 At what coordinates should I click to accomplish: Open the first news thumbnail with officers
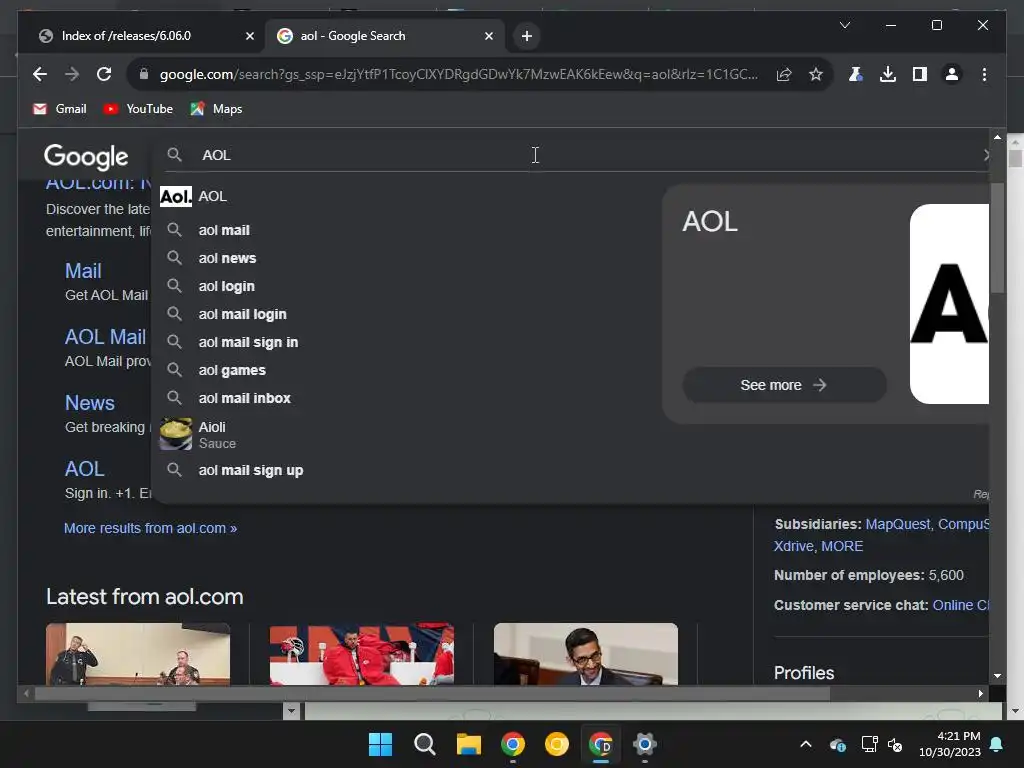pyautogui.click(x=138, y=654)
